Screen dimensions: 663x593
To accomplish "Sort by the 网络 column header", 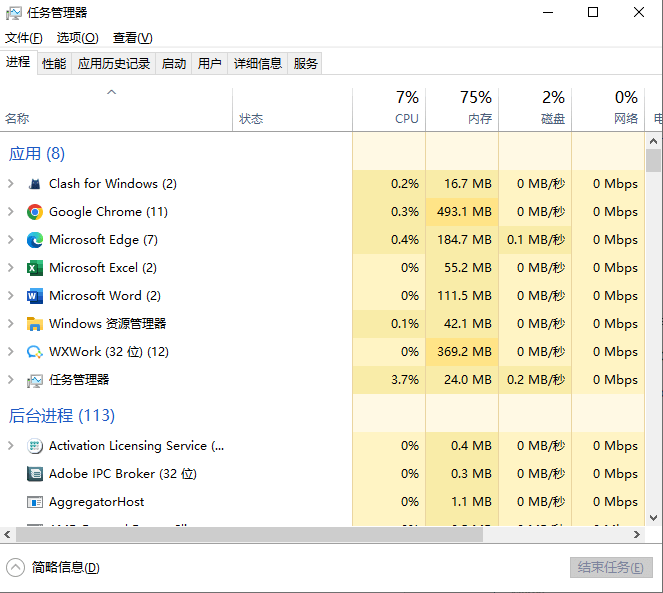I will [608, 110].
